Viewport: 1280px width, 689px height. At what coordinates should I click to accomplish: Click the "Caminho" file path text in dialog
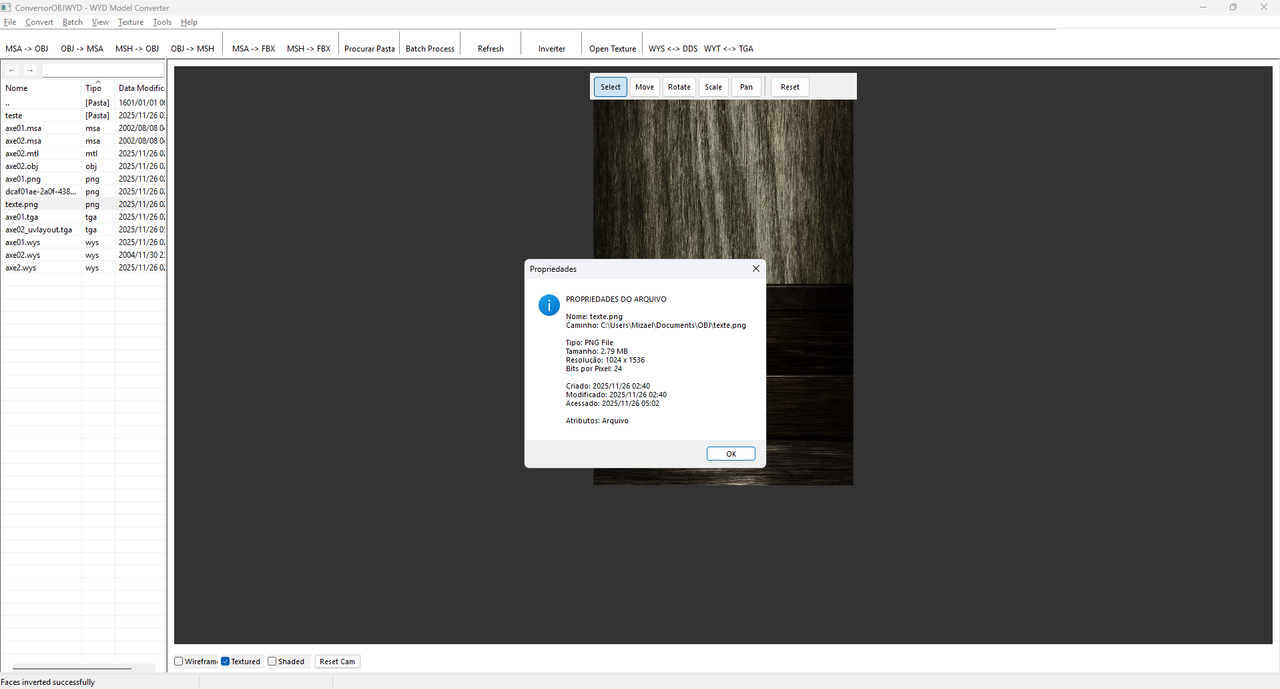656,325
